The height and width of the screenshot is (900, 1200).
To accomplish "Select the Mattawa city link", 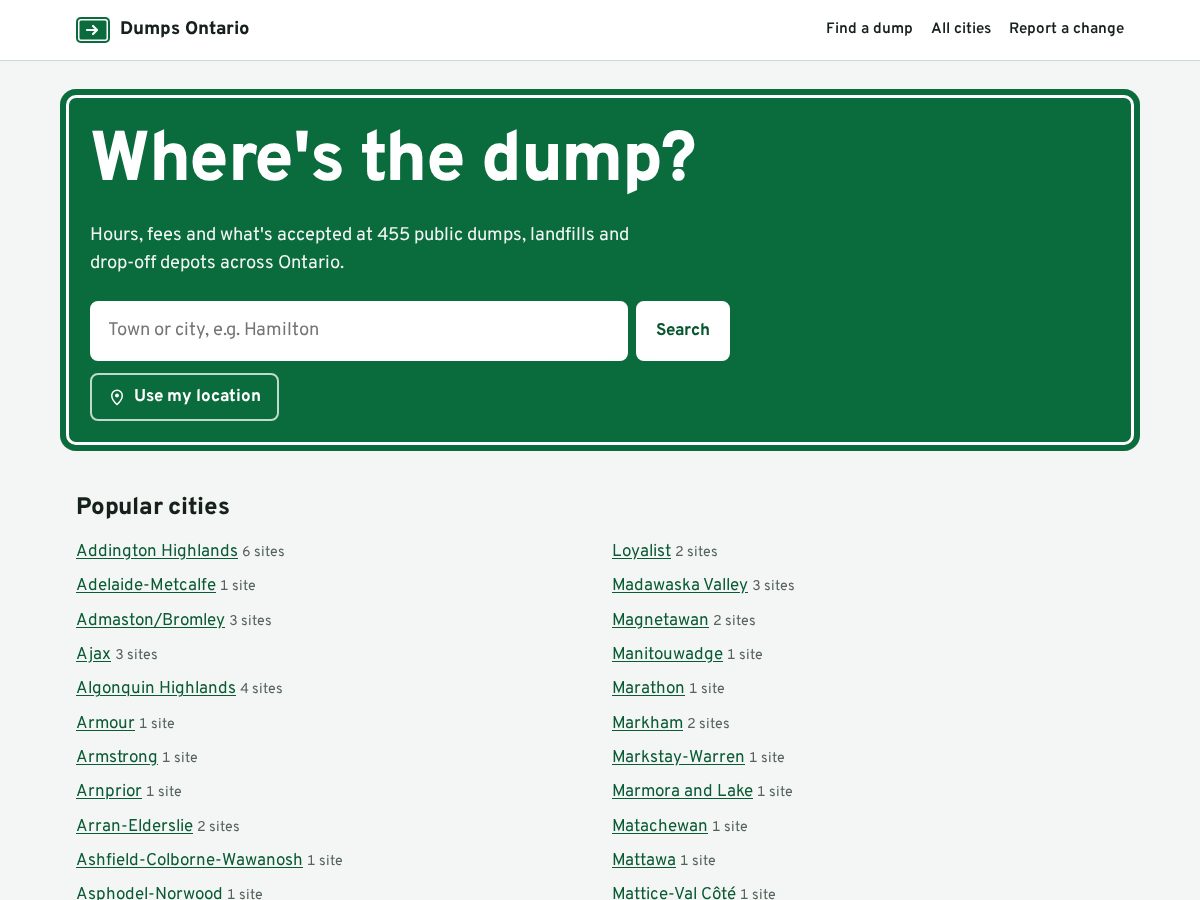I will pyautogui.click(x=644, y=860).
